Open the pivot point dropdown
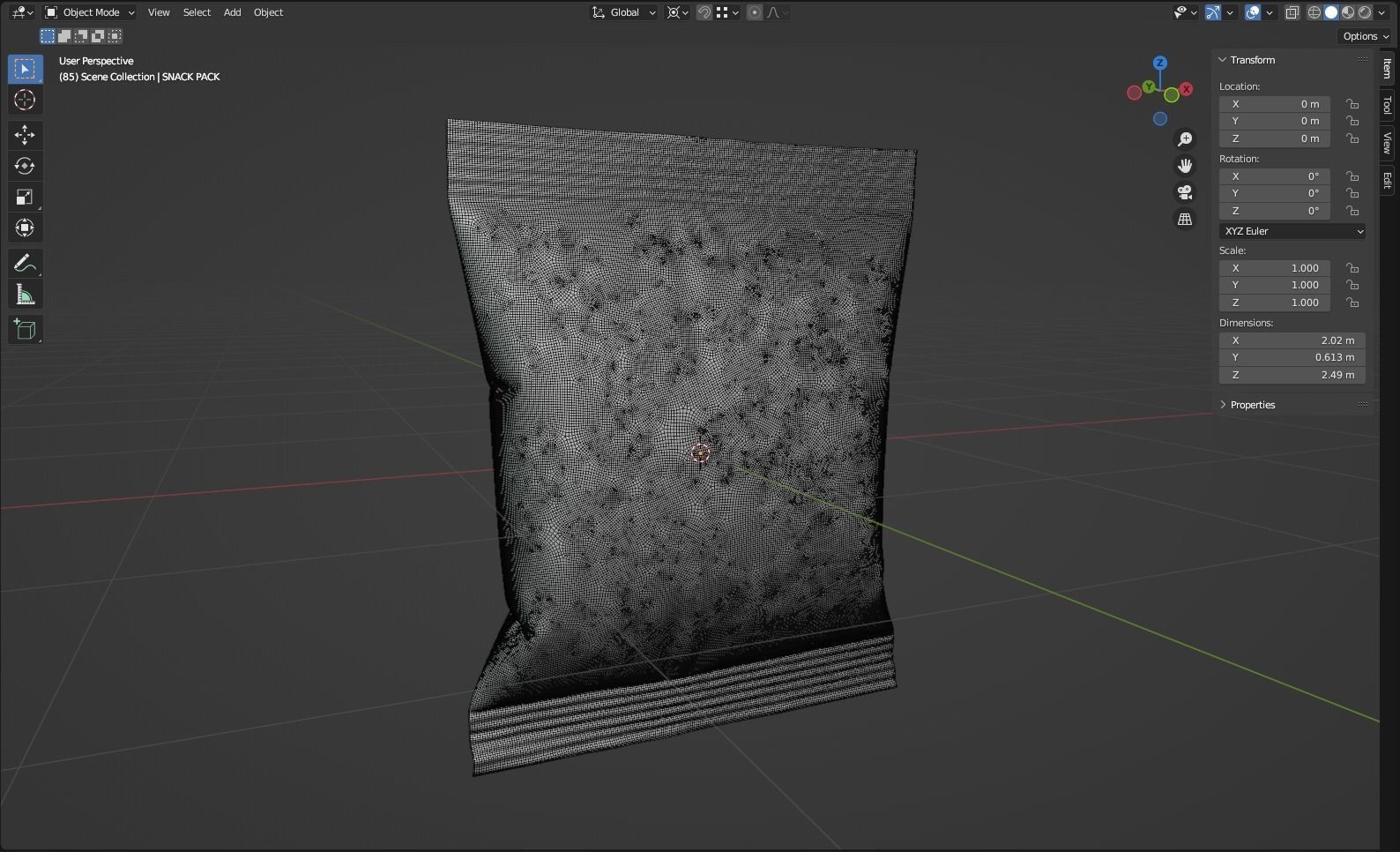The height and width of the screenshot is (852, 1400). coord(677,12)
